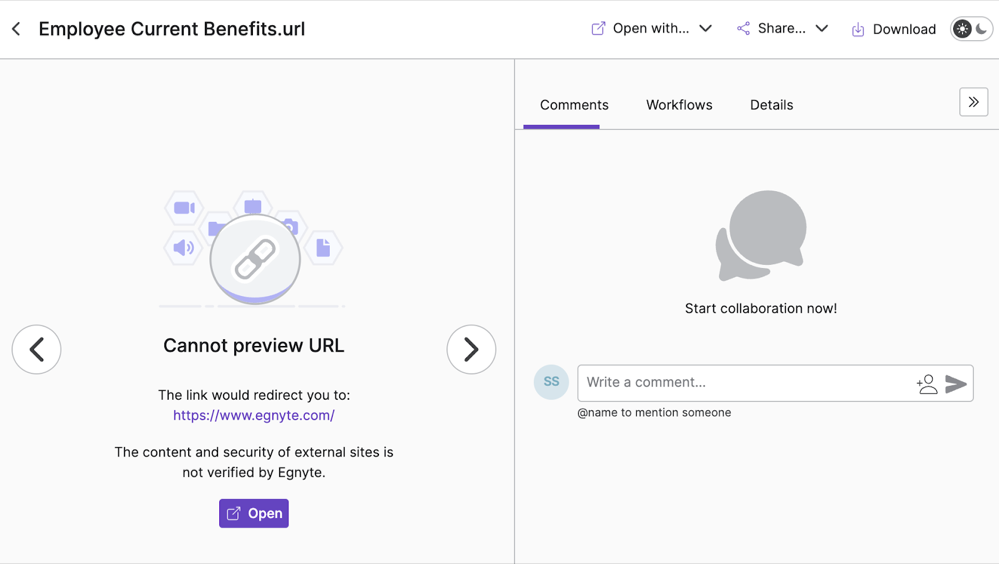Click the 'Start collaboration now!' text
This screenshot has height=564, width=999.
761,308
